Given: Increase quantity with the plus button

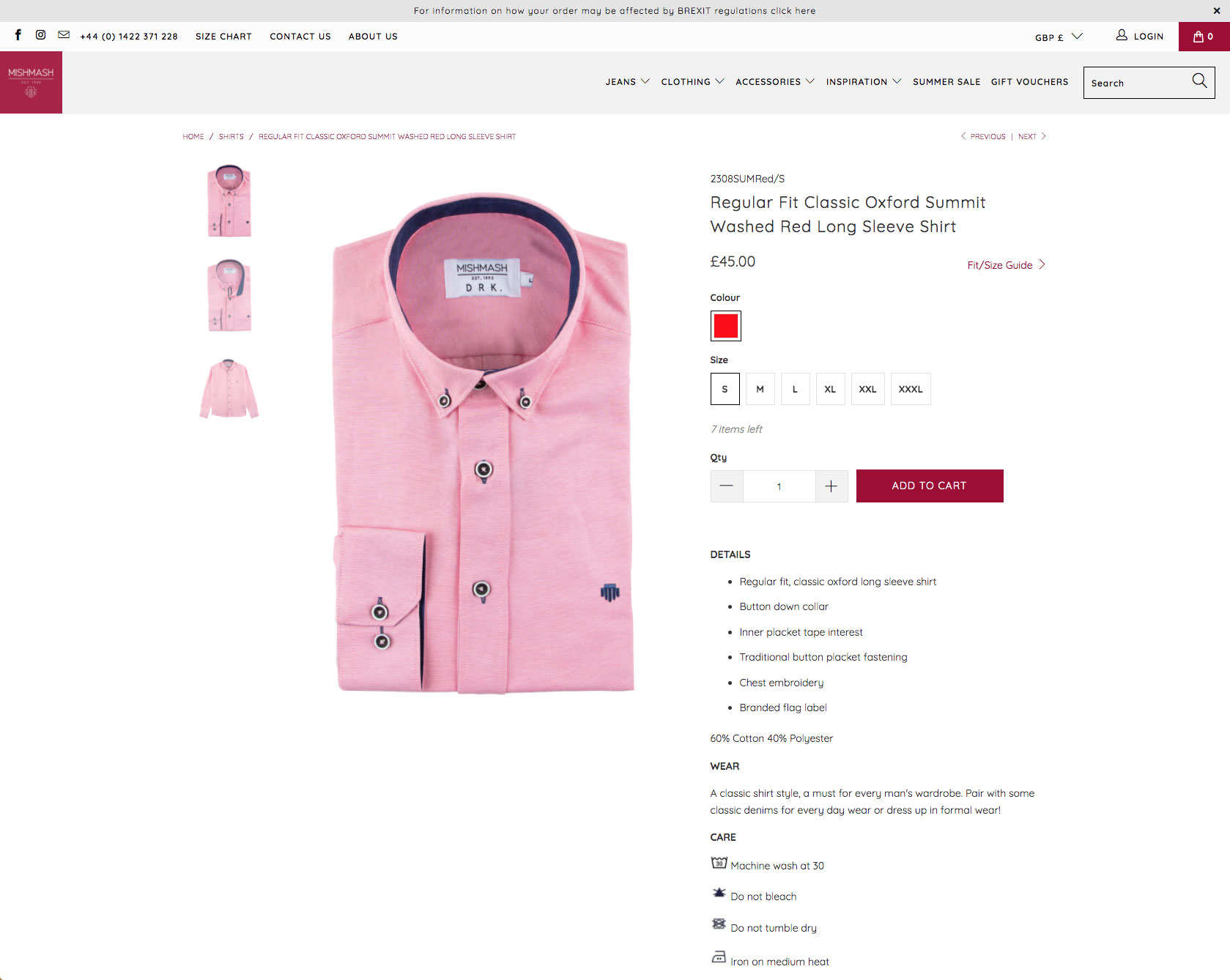Looking at the screenshot, I should pos(831,486).
